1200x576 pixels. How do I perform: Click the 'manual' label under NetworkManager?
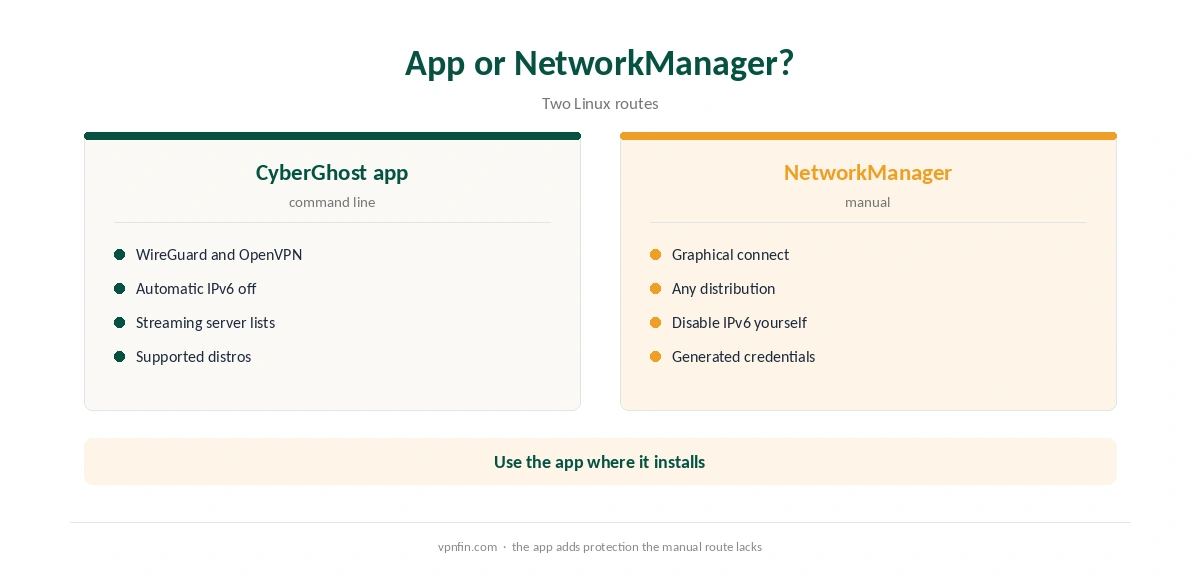[x=868, y=202]
